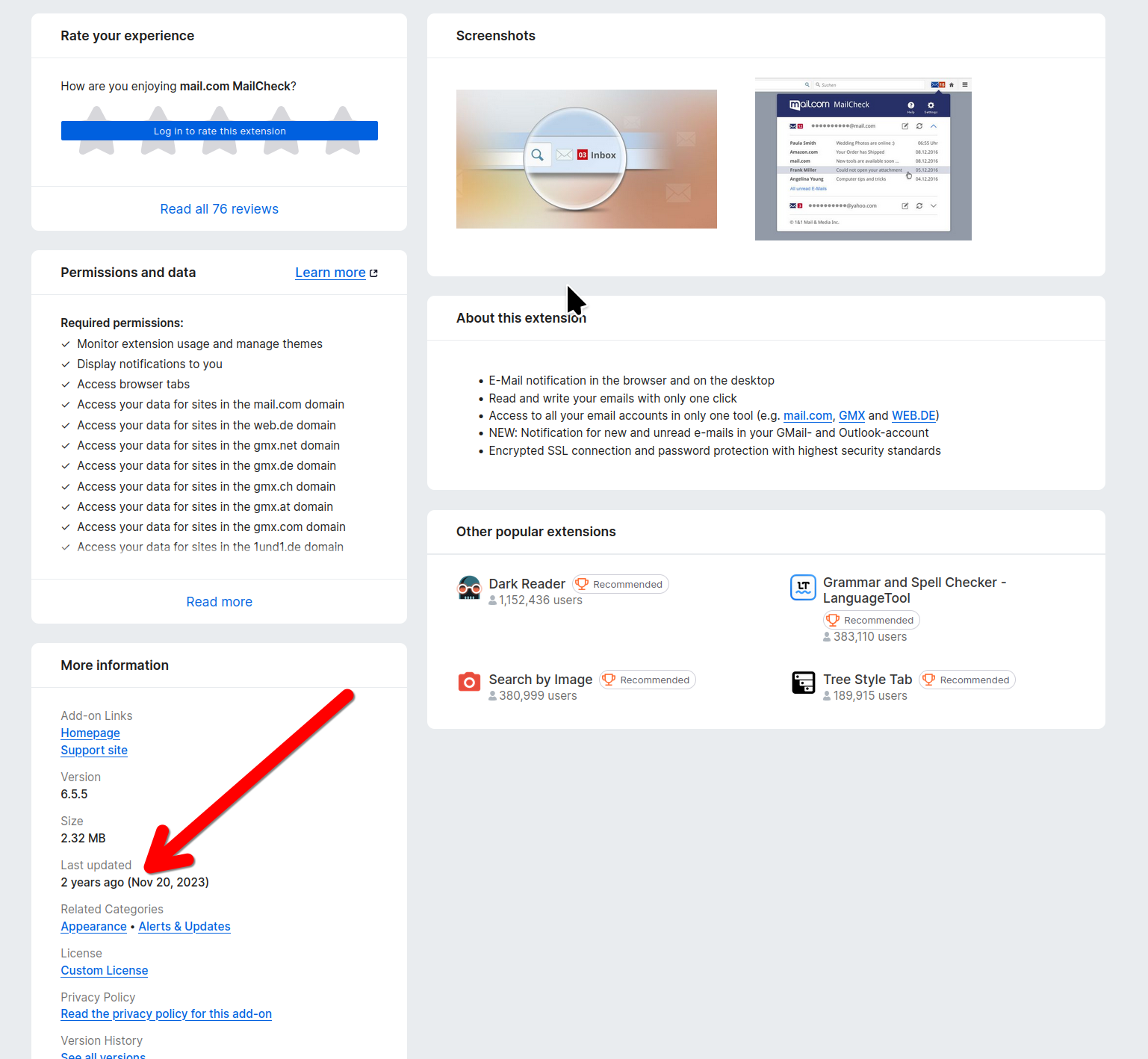This screenshot has width=1148, height=1059.
Task: Click the fifth rating star
Action: pos(343,131)
